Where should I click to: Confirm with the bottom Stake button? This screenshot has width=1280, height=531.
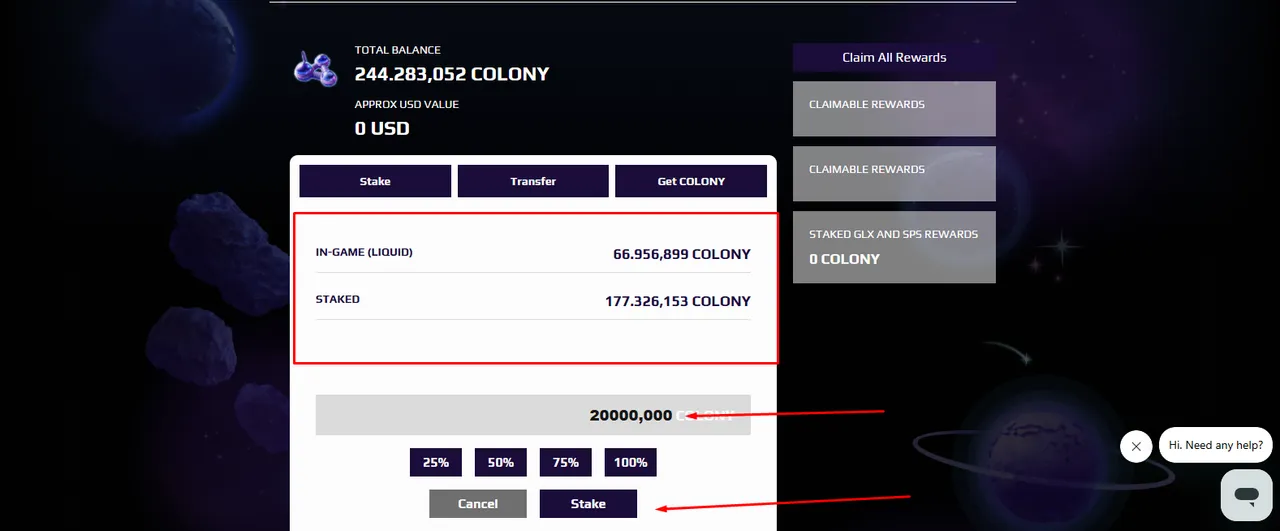588,503
